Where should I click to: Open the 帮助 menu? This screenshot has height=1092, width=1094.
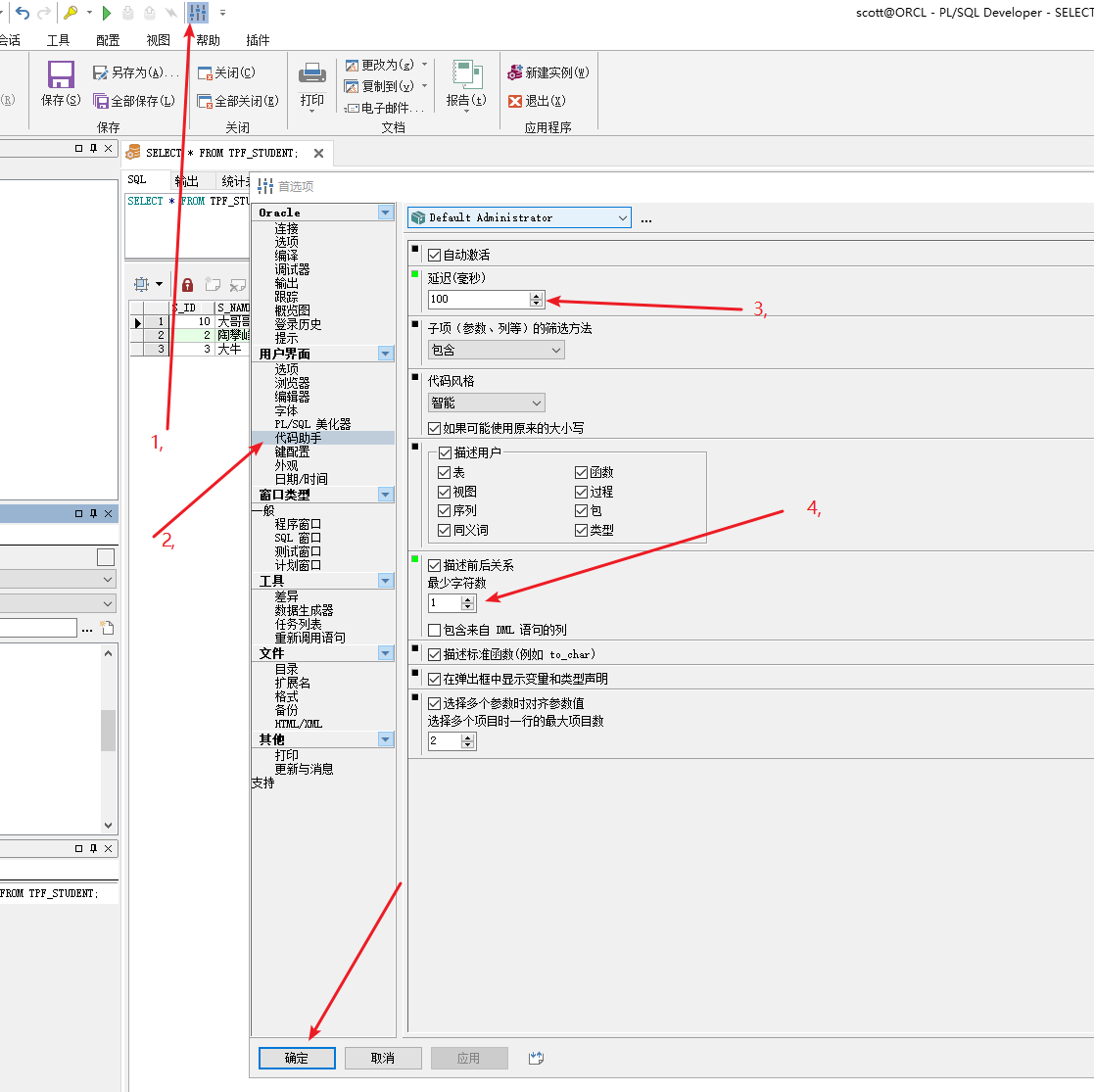coord(208,40)
